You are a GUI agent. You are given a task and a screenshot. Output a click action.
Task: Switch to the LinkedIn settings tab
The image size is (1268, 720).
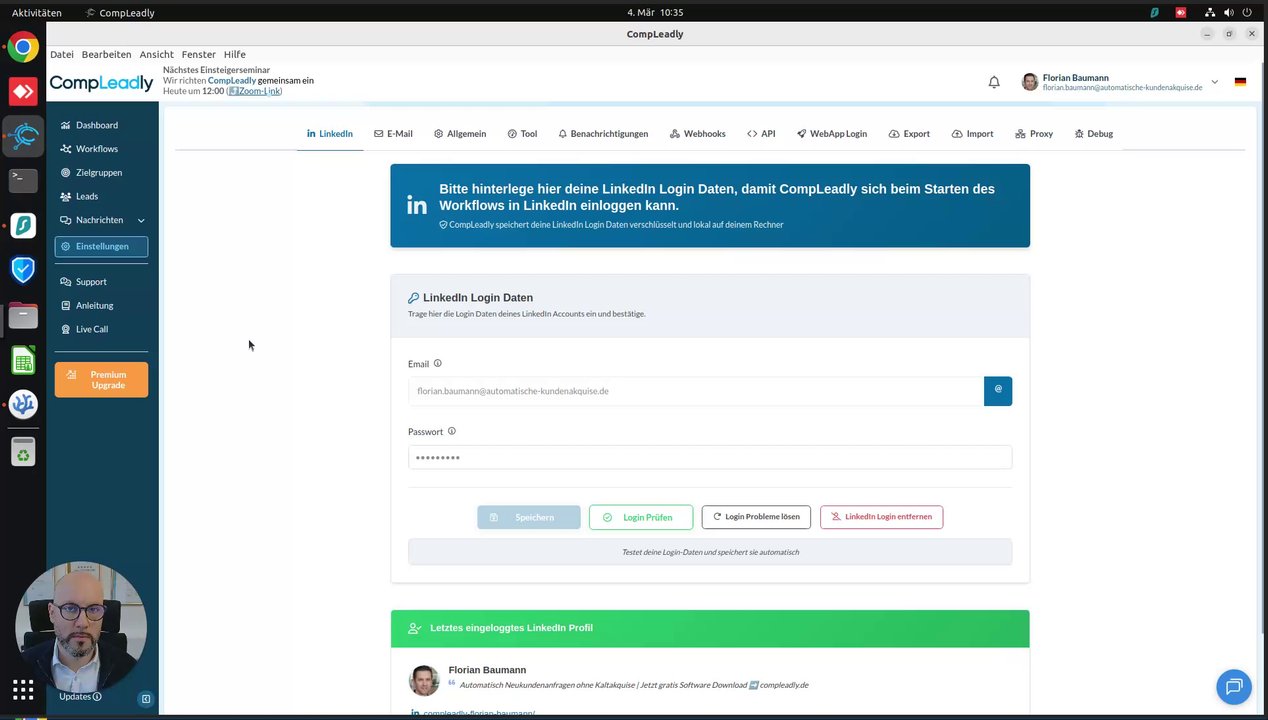tap(330, 134)
